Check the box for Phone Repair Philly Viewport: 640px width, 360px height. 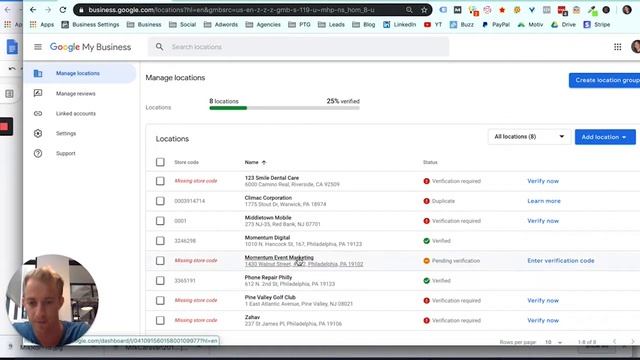pyautogui.click(x=160, y=280)
